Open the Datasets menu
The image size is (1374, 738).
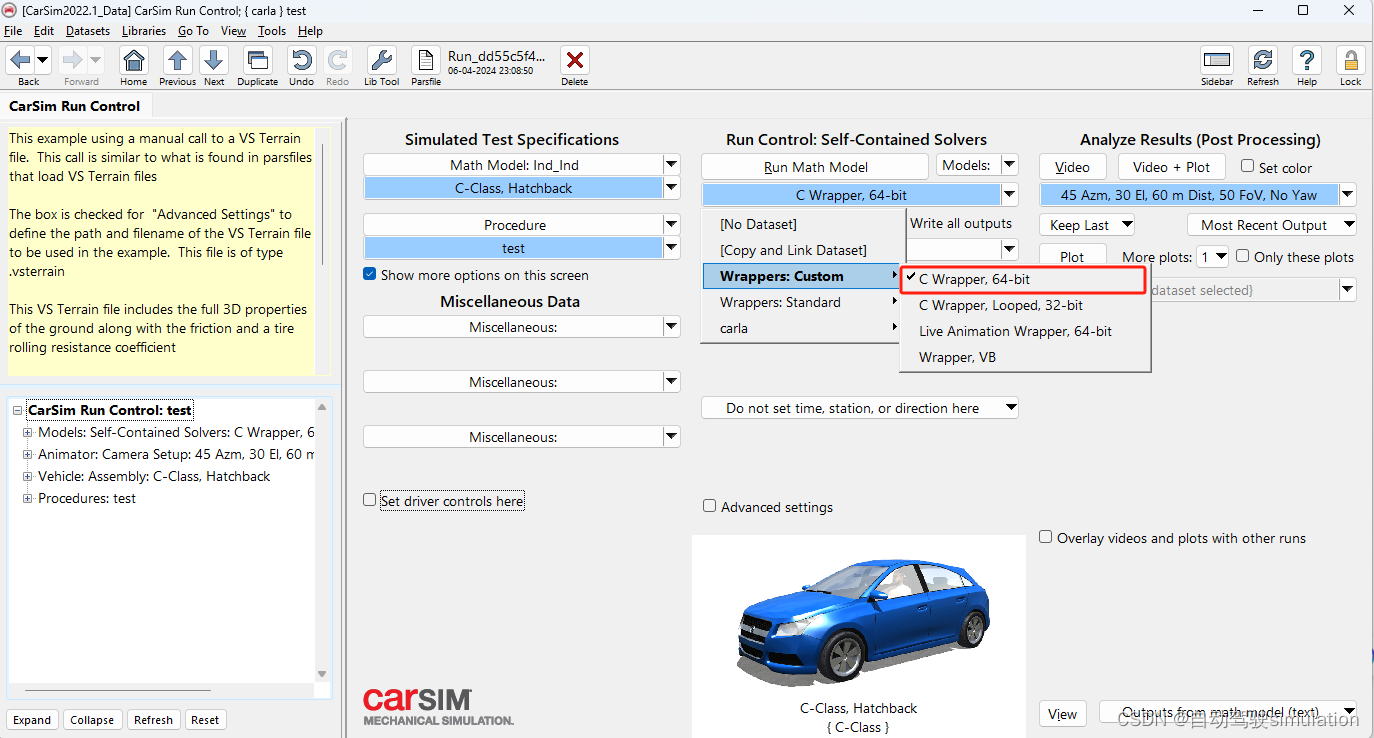tap(88, 31)
